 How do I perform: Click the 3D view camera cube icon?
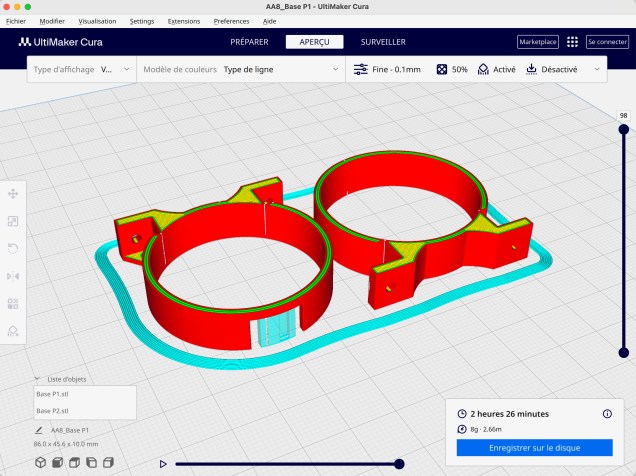coord(40,462)
